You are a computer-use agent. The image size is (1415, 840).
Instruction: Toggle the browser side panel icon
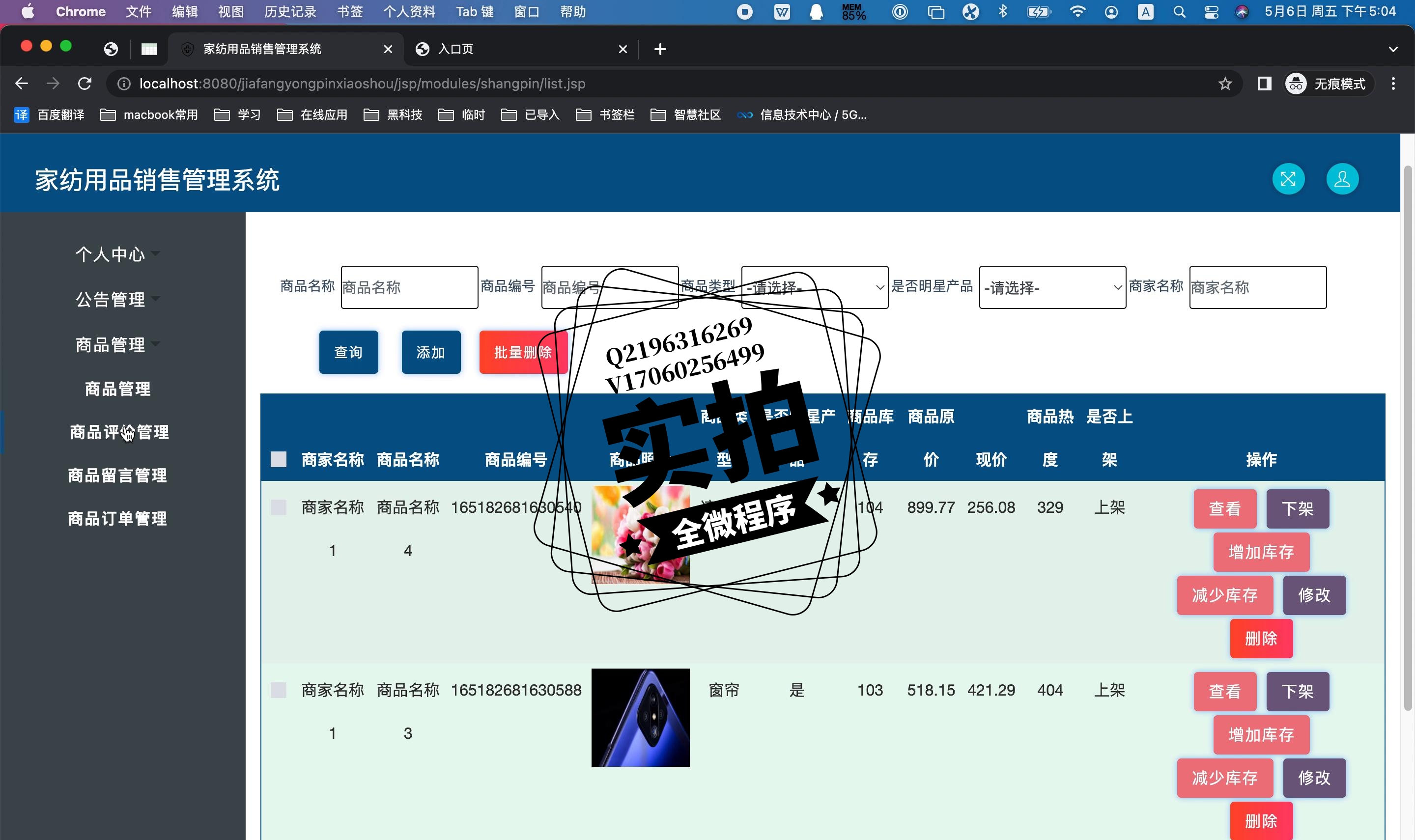tap(1264, 84)
